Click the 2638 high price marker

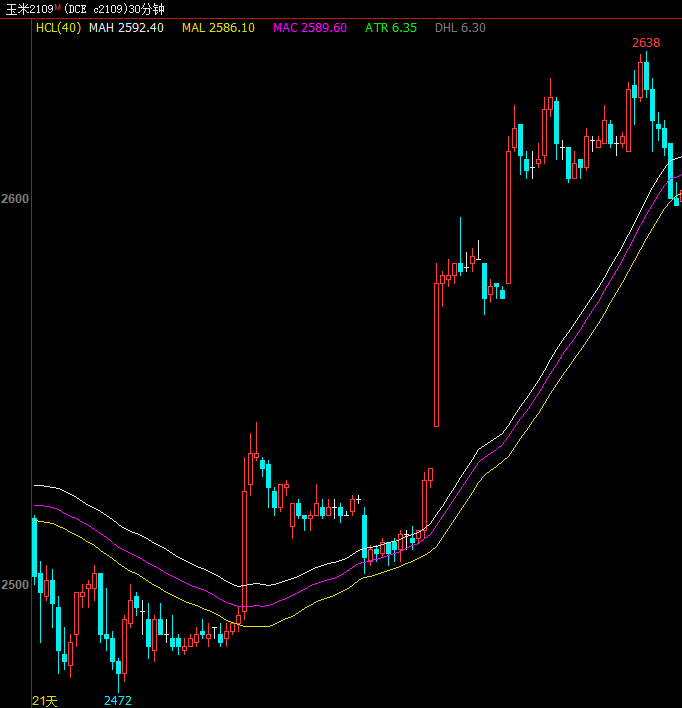(x=646, y=43)
